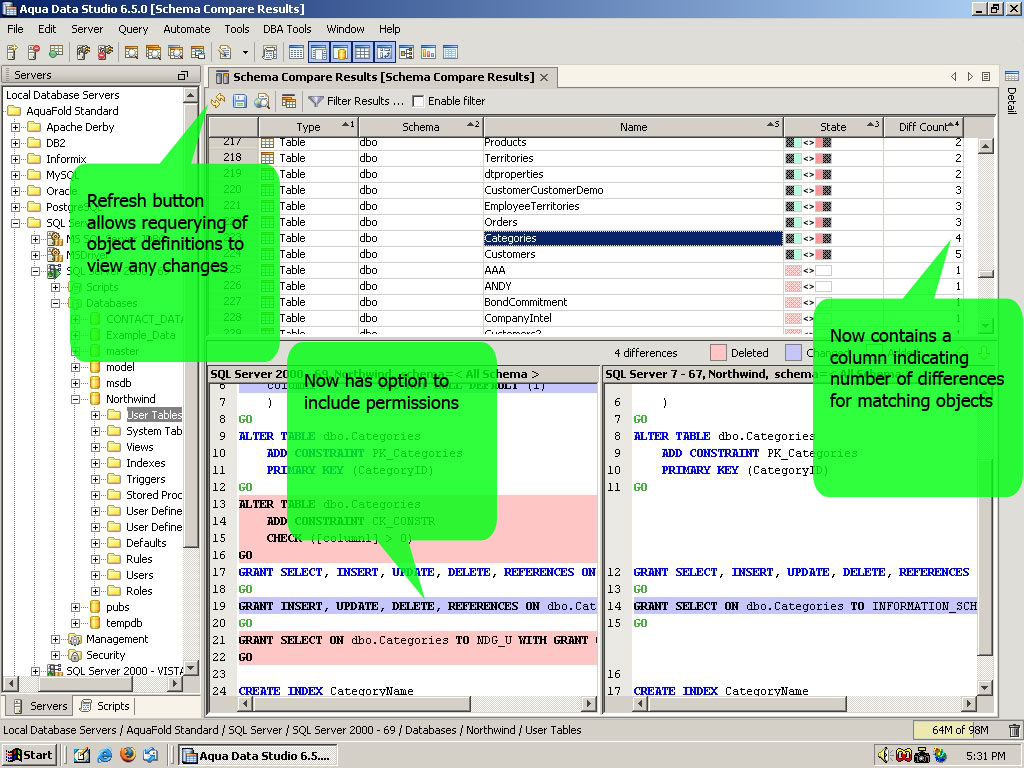Click the Firefox quick launch icon
The image size is (1024, 768).
(x=128, y=755)
